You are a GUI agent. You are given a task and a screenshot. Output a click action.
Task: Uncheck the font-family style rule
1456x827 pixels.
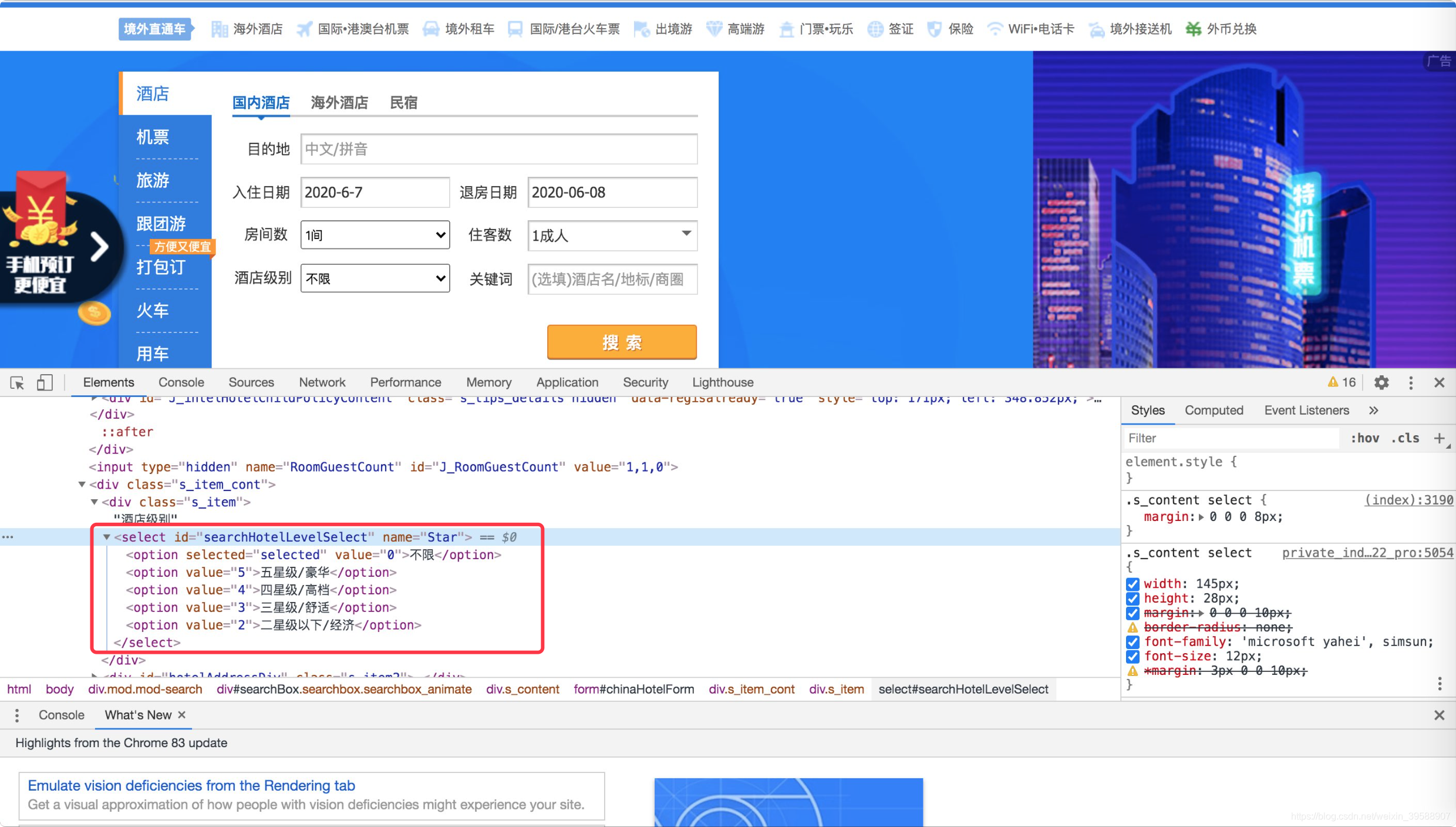pyautogui.click(x=1133, y=641)
